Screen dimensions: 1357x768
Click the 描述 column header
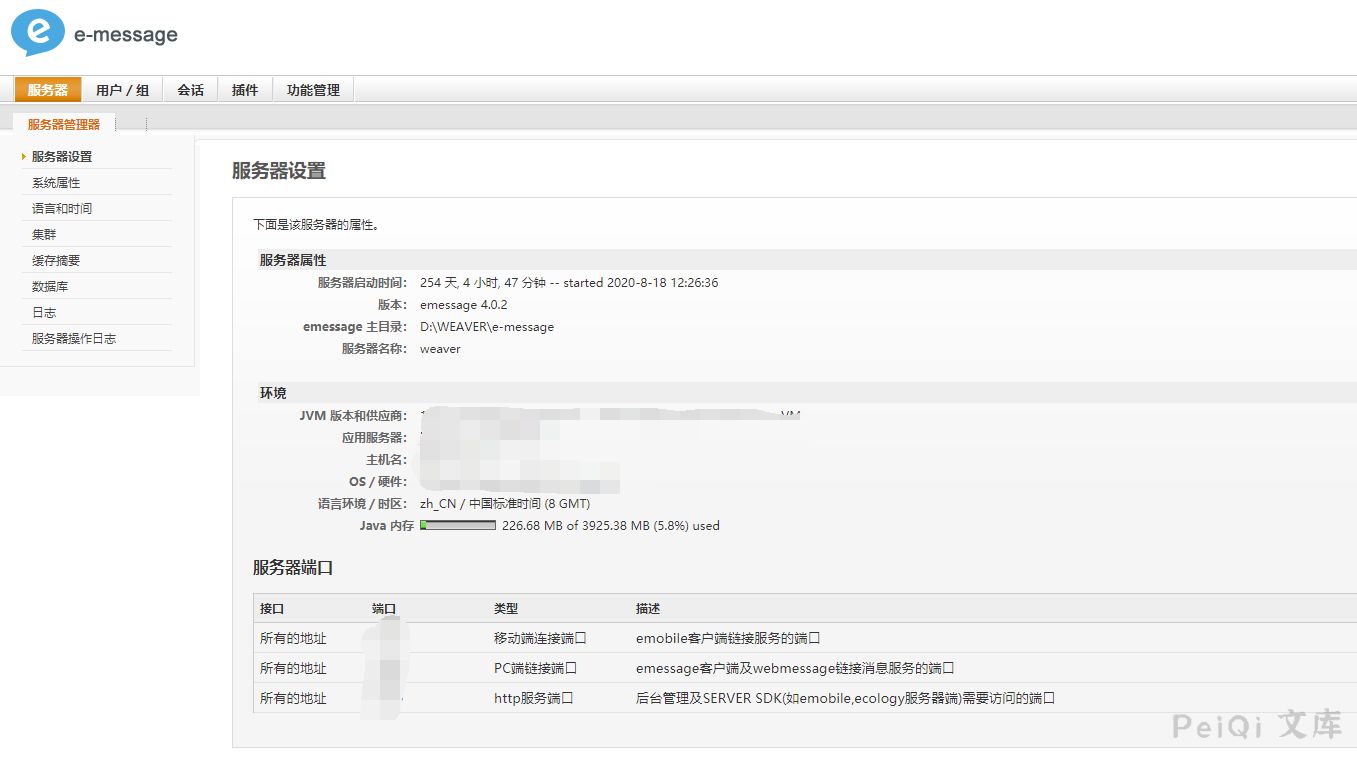tap(648, 609)
